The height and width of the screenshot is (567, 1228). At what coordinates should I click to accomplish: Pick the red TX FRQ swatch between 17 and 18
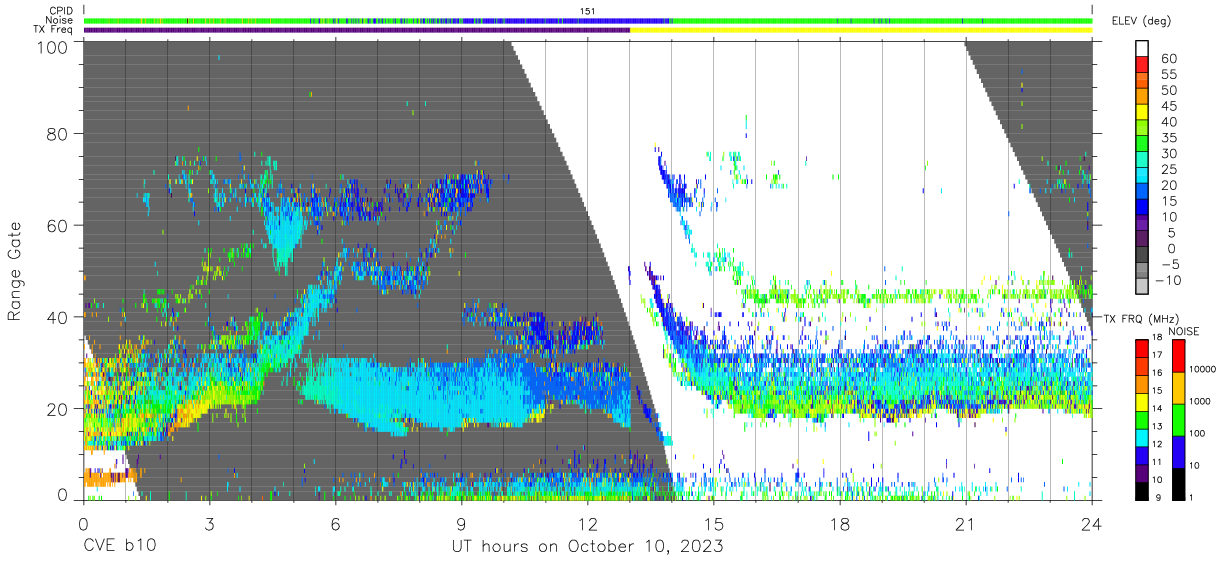click(x=1143, y=348)
